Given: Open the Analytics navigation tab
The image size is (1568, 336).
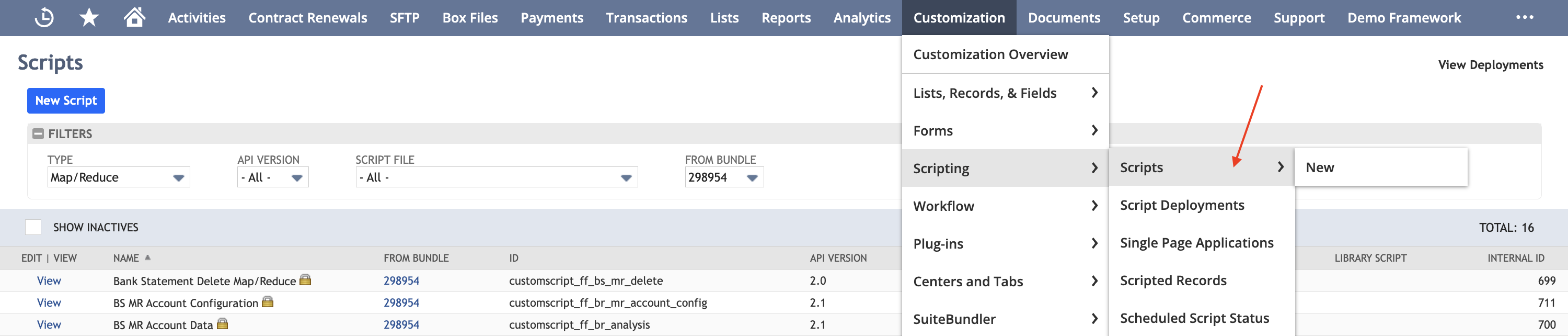Looking at the screenshot, I should (862, 18).
